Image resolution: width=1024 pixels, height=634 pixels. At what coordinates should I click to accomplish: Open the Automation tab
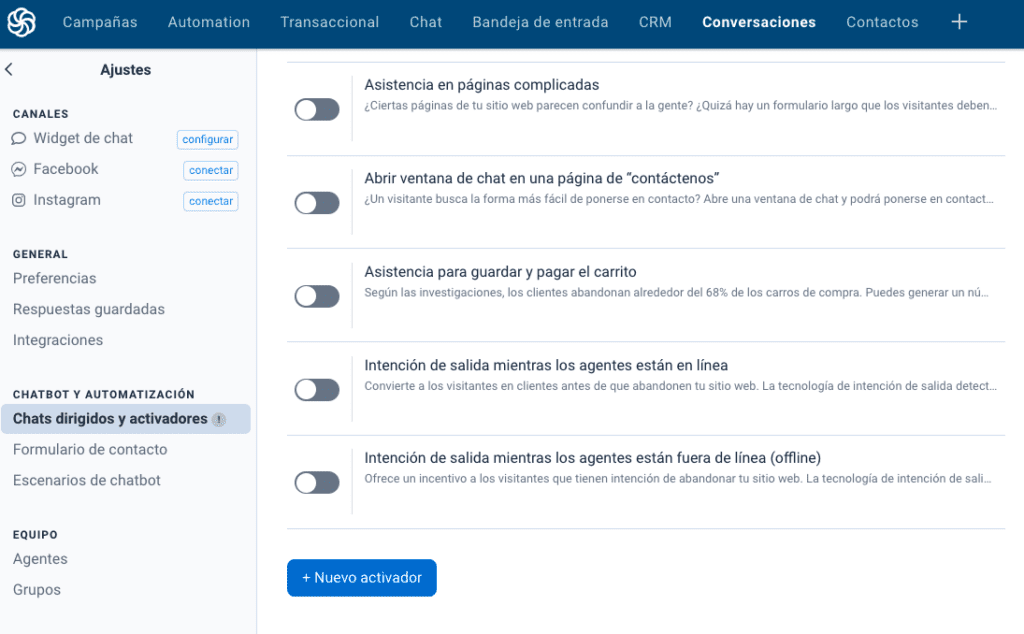click(209, 22)
